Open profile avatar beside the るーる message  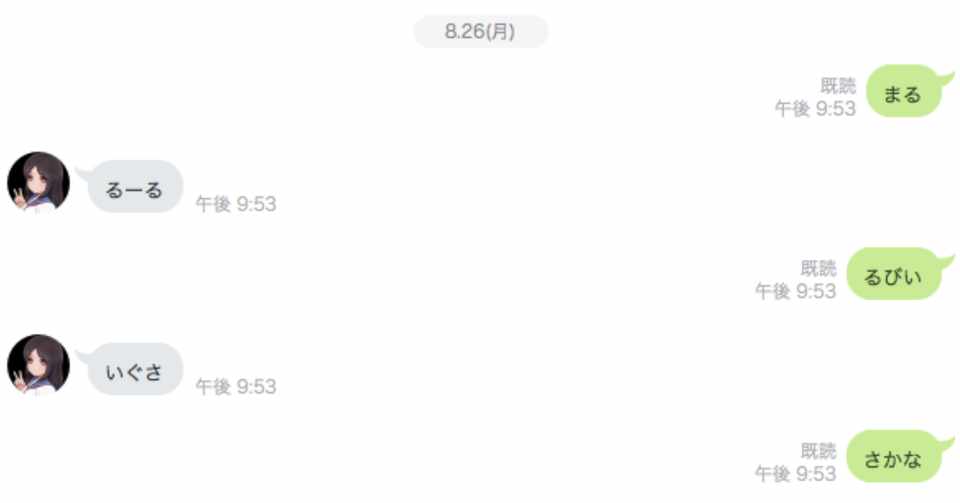[x=38, y=182]
